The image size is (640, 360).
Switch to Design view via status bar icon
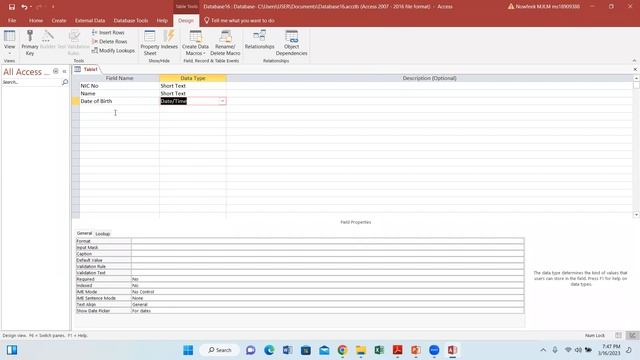point(632,335)
